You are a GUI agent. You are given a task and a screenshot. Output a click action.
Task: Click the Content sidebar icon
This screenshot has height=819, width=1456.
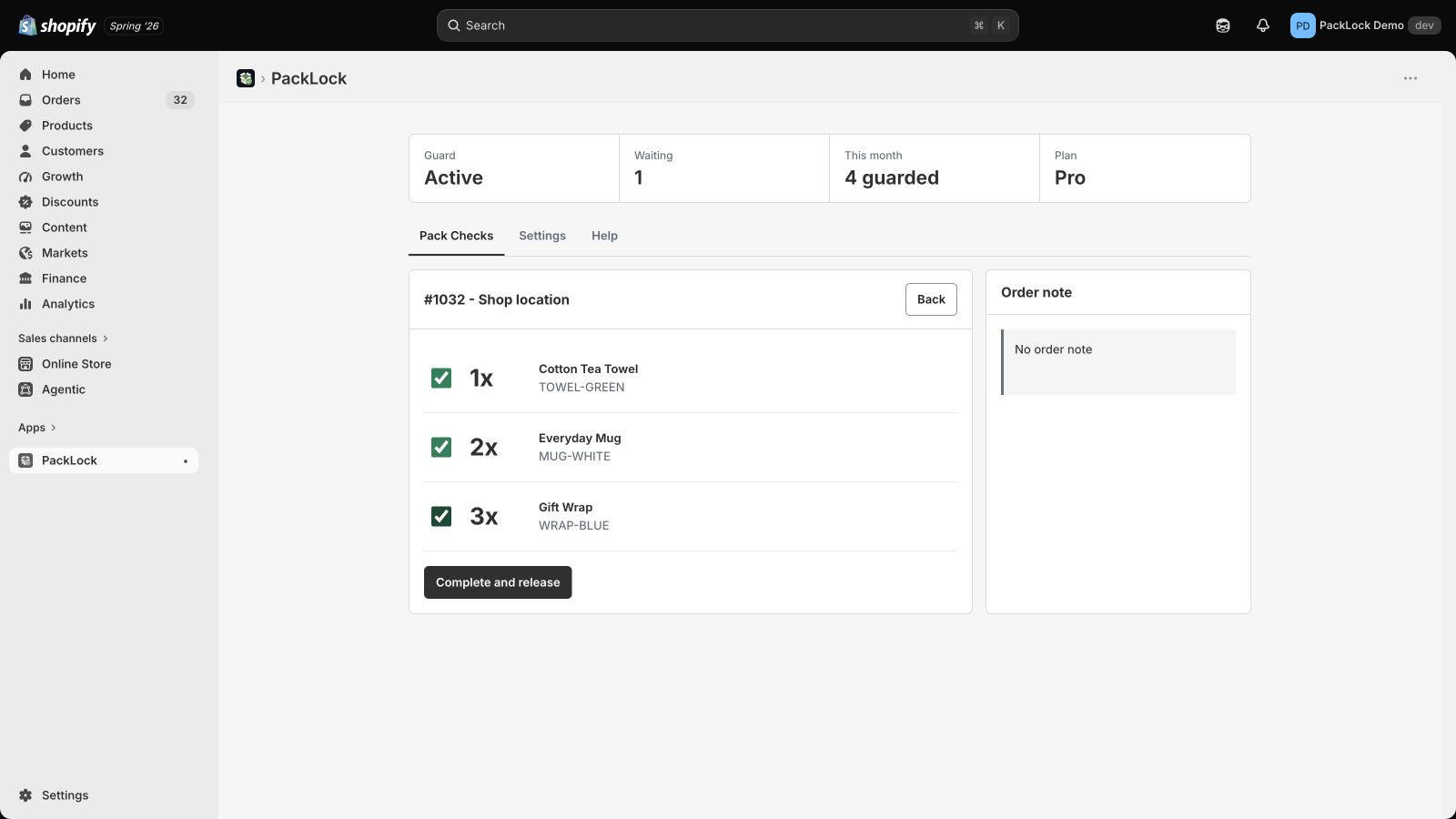point(25,227)
